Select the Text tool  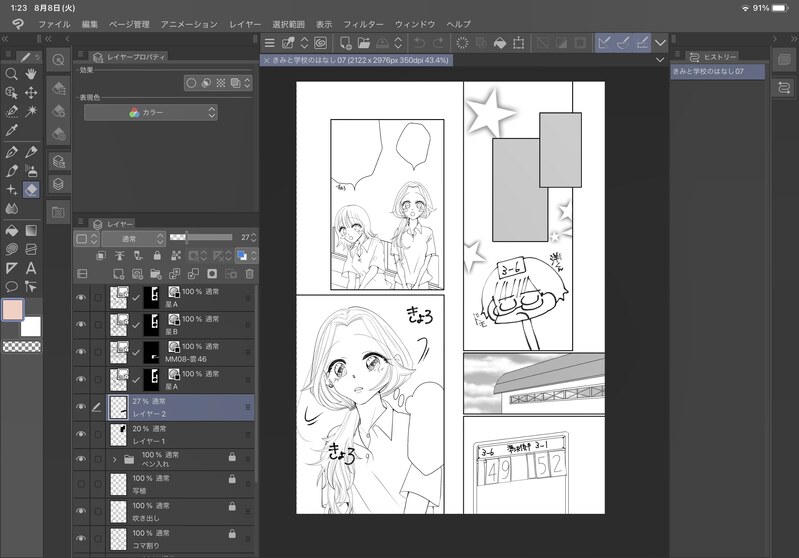point(31,268)
